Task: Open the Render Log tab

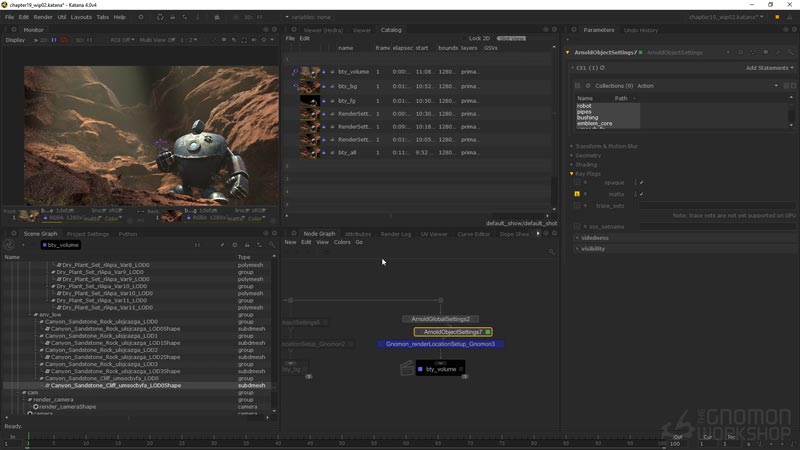Action: [x=395, y=234]
